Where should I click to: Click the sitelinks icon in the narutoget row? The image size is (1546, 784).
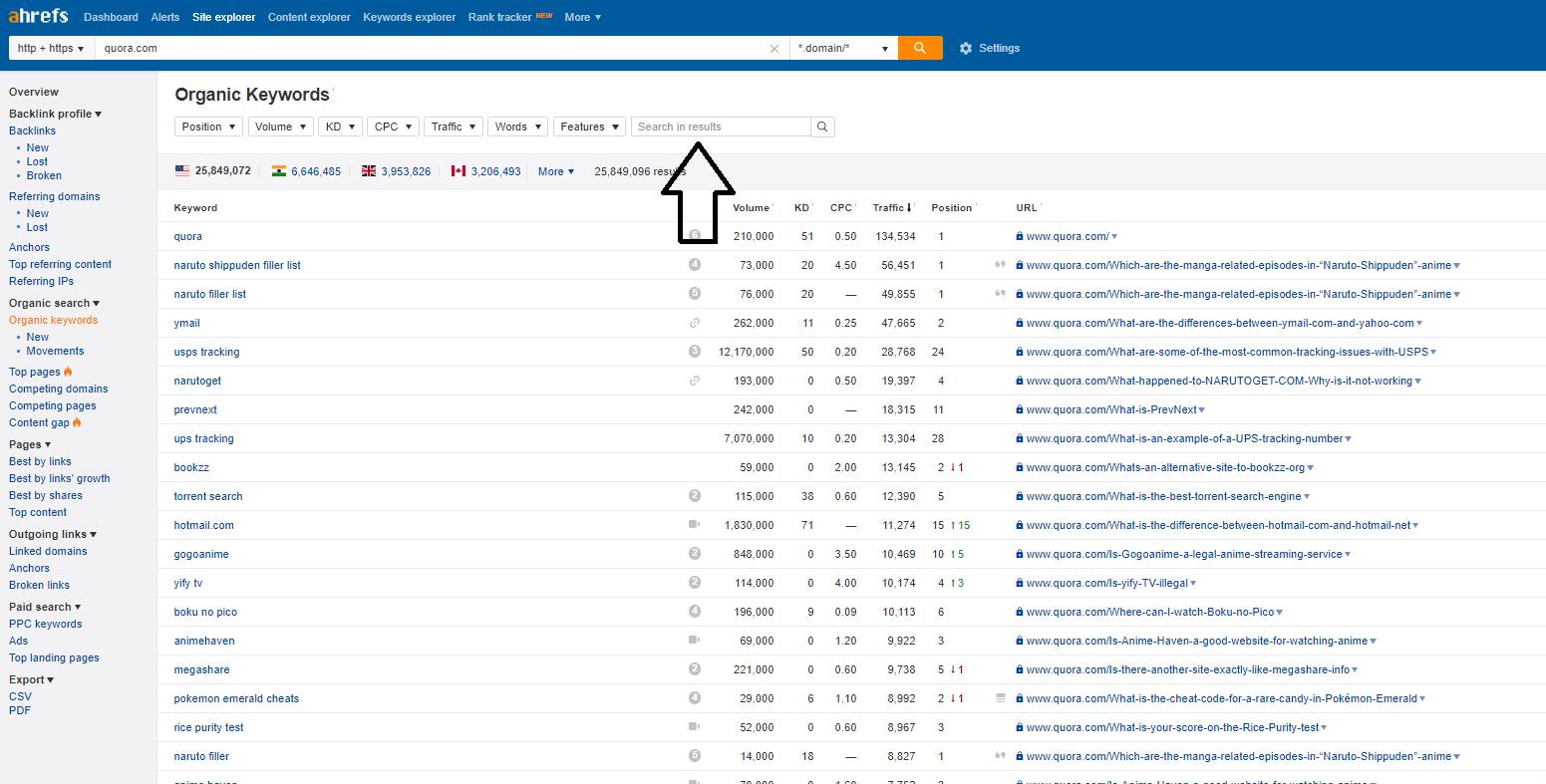pyautogui.click(x=695, y=381)
